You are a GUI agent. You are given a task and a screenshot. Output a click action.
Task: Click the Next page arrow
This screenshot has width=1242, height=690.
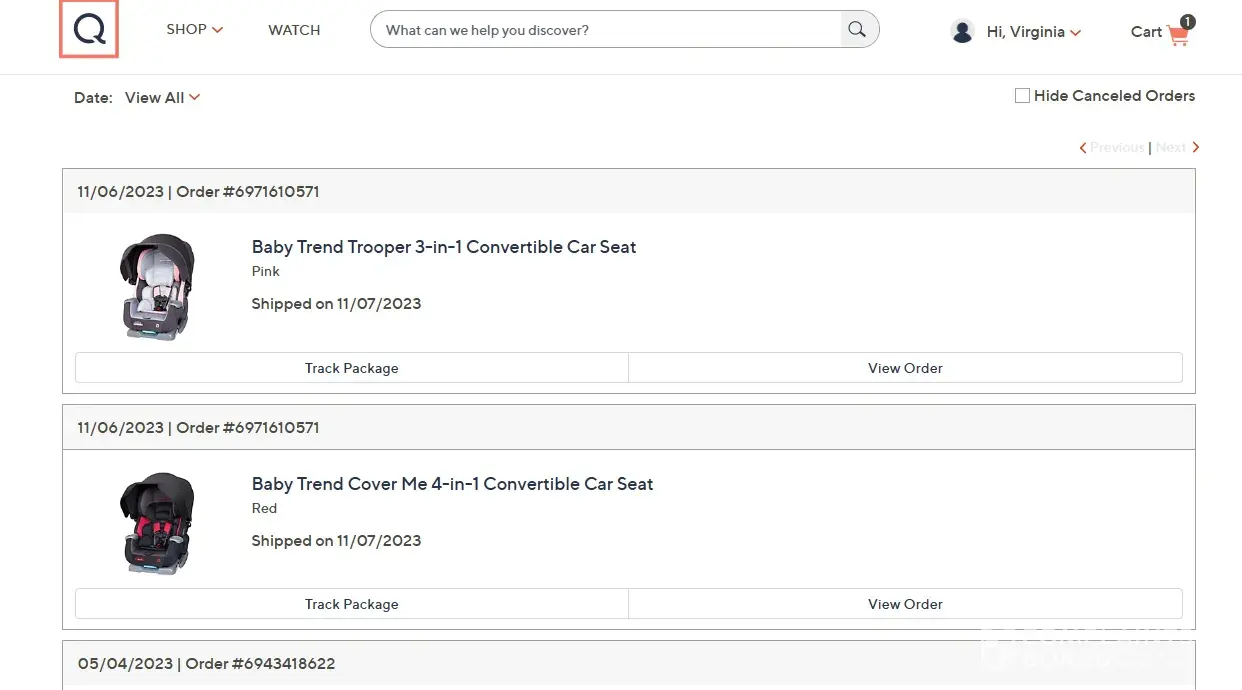(1195, 148)
